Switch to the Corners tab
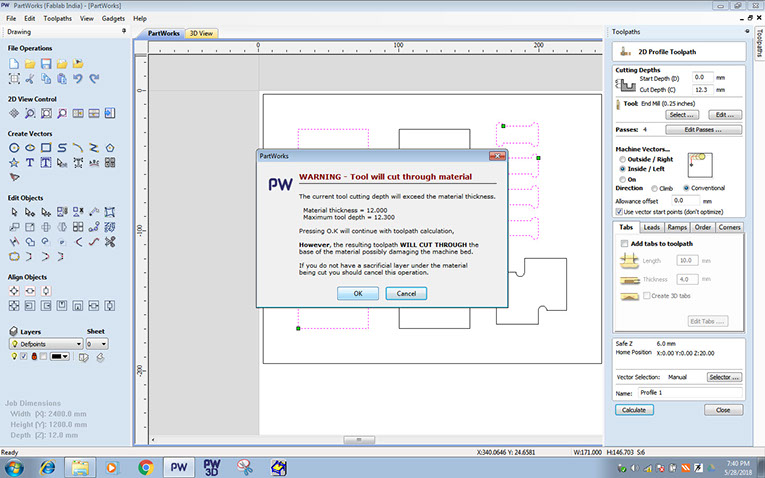The width and height of the screenshot is (765, 478). (729, 227)
